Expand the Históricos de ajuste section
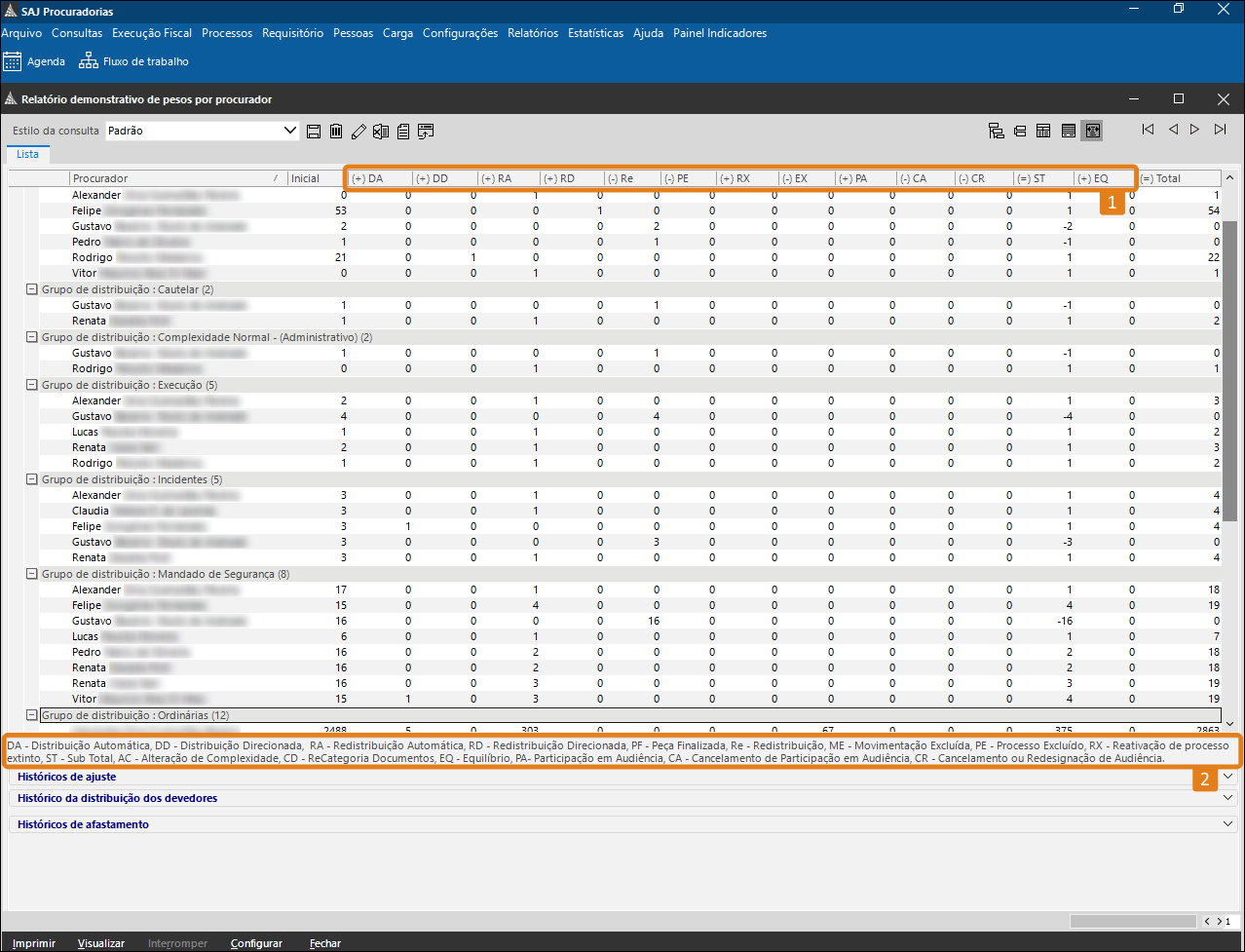Screen dimensions: 1245x952 (x=1227, y=777)
